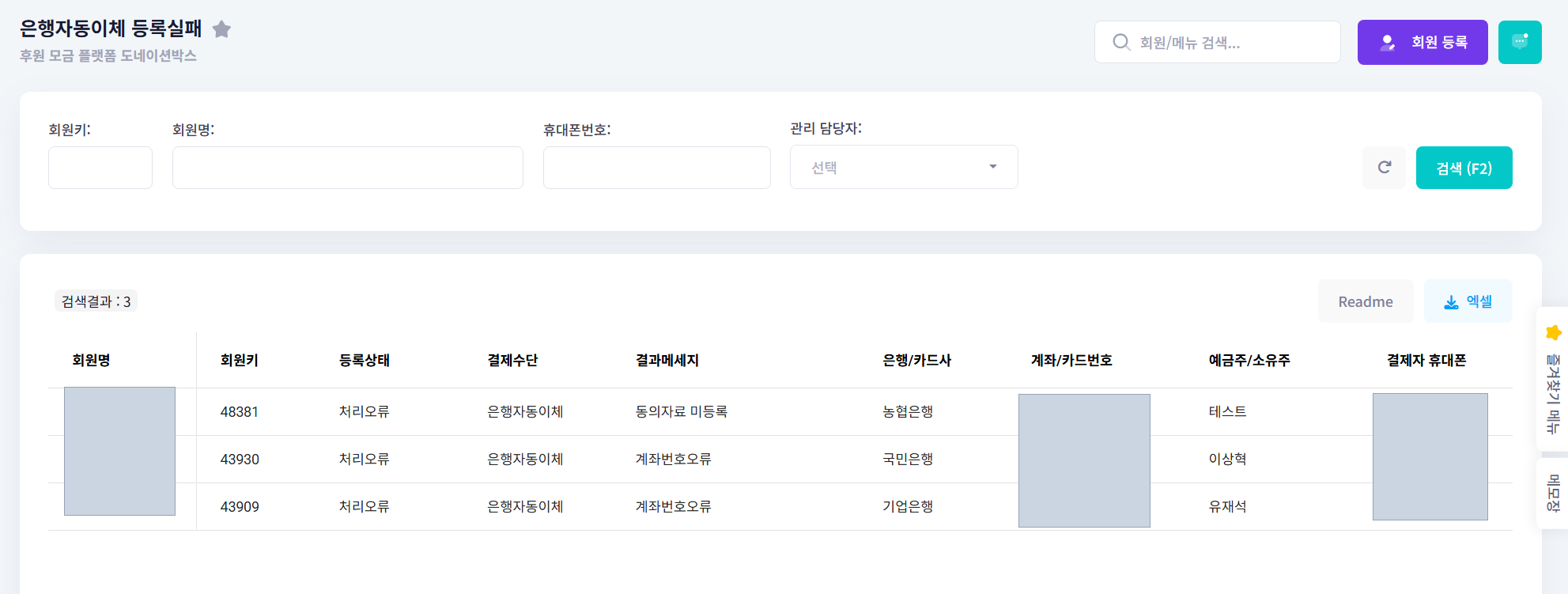This screenshot has width=1568, height=594.
Task: Click the 은행/카드사 column header
Action: pos(917,361)
